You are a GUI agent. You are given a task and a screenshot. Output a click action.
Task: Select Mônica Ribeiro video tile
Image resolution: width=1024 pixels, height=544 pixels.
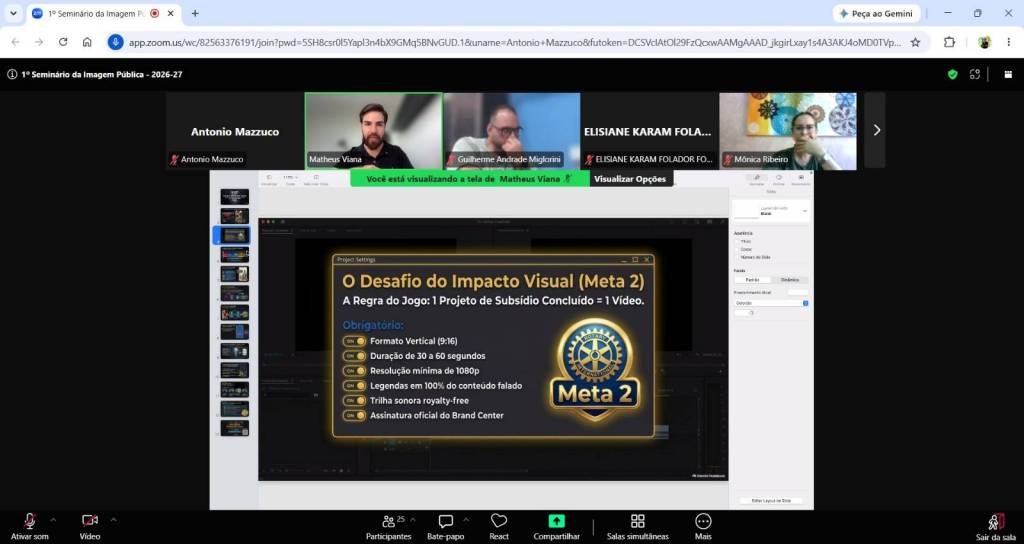(788, 131)
